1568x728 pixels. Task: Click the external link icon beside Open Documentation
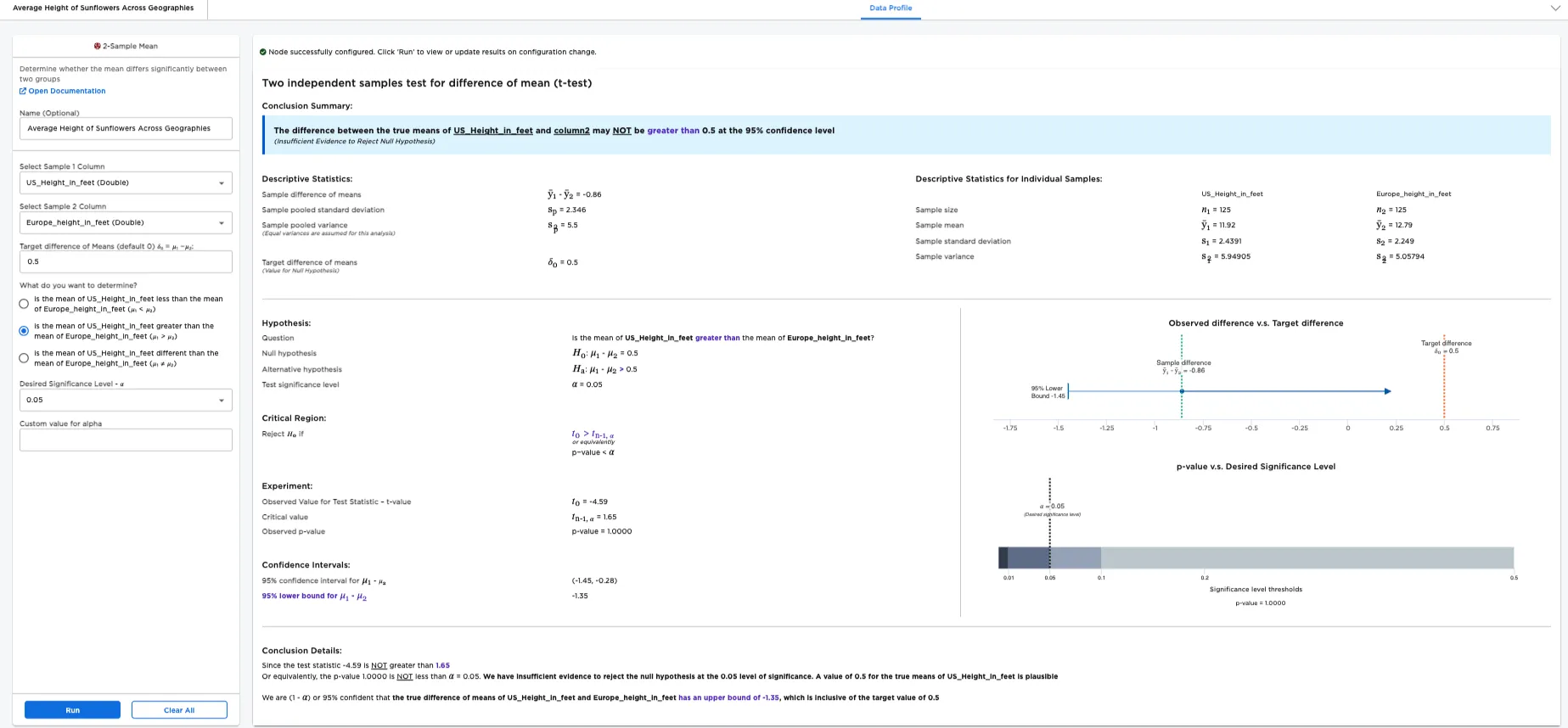[23, 91]
